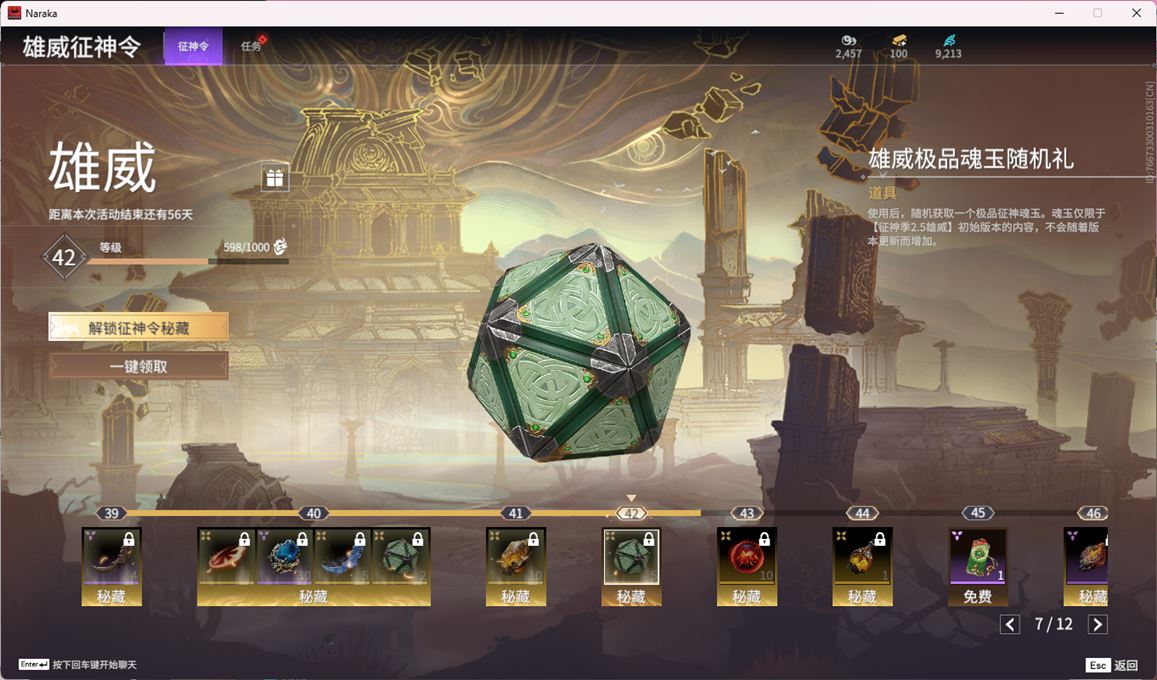This screenshot has width=1157, height=680.
Task: Click the level 42 timeline marker
Action: pyautogui.click(x=631, y=513)
